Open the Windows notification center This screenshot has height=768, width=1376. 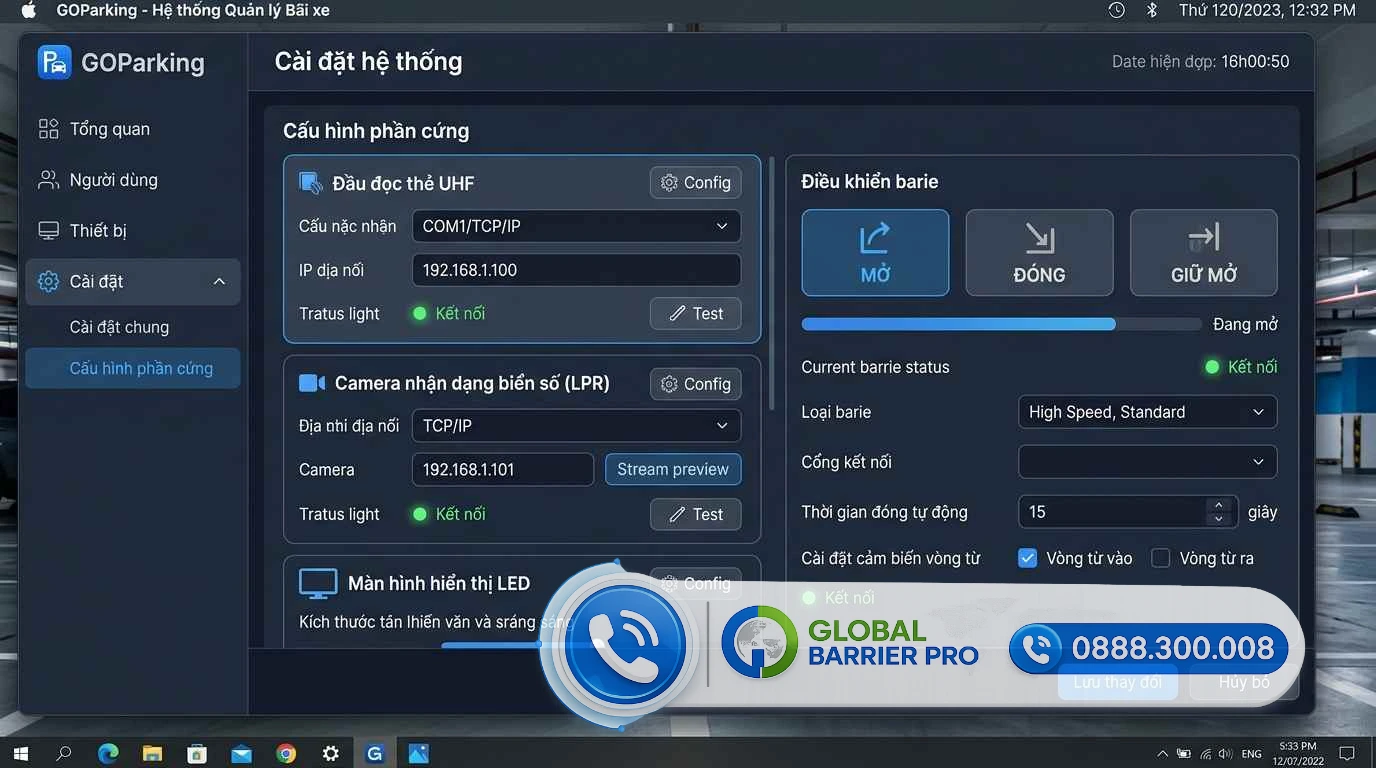1347,753
